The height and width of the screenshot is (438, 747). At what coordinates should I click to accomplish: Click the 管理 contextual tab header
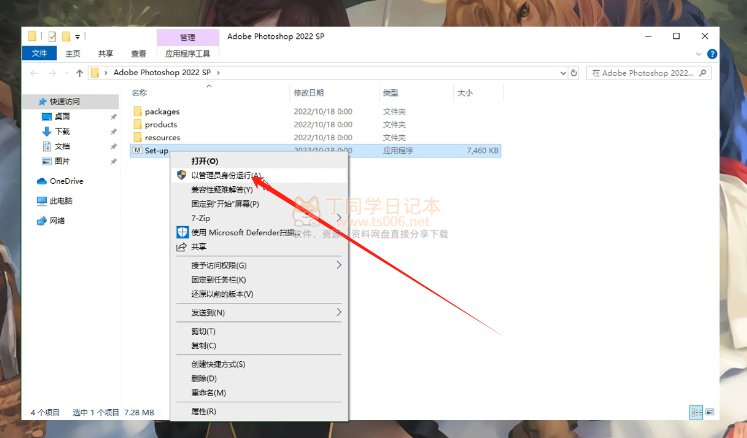point(188,37)
